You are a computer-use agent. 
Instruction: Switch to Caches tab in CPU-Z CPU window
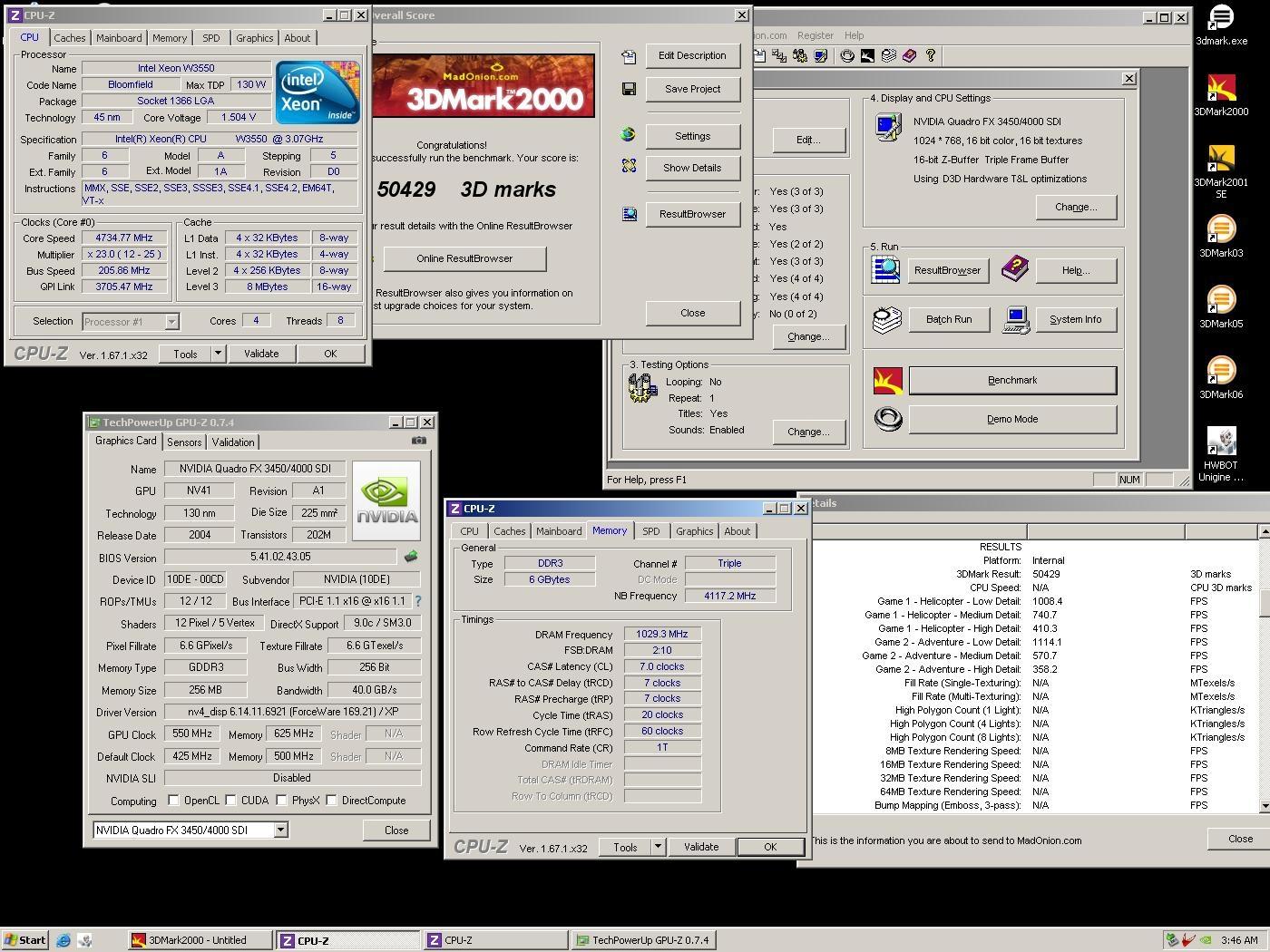[x=69, y=38]
